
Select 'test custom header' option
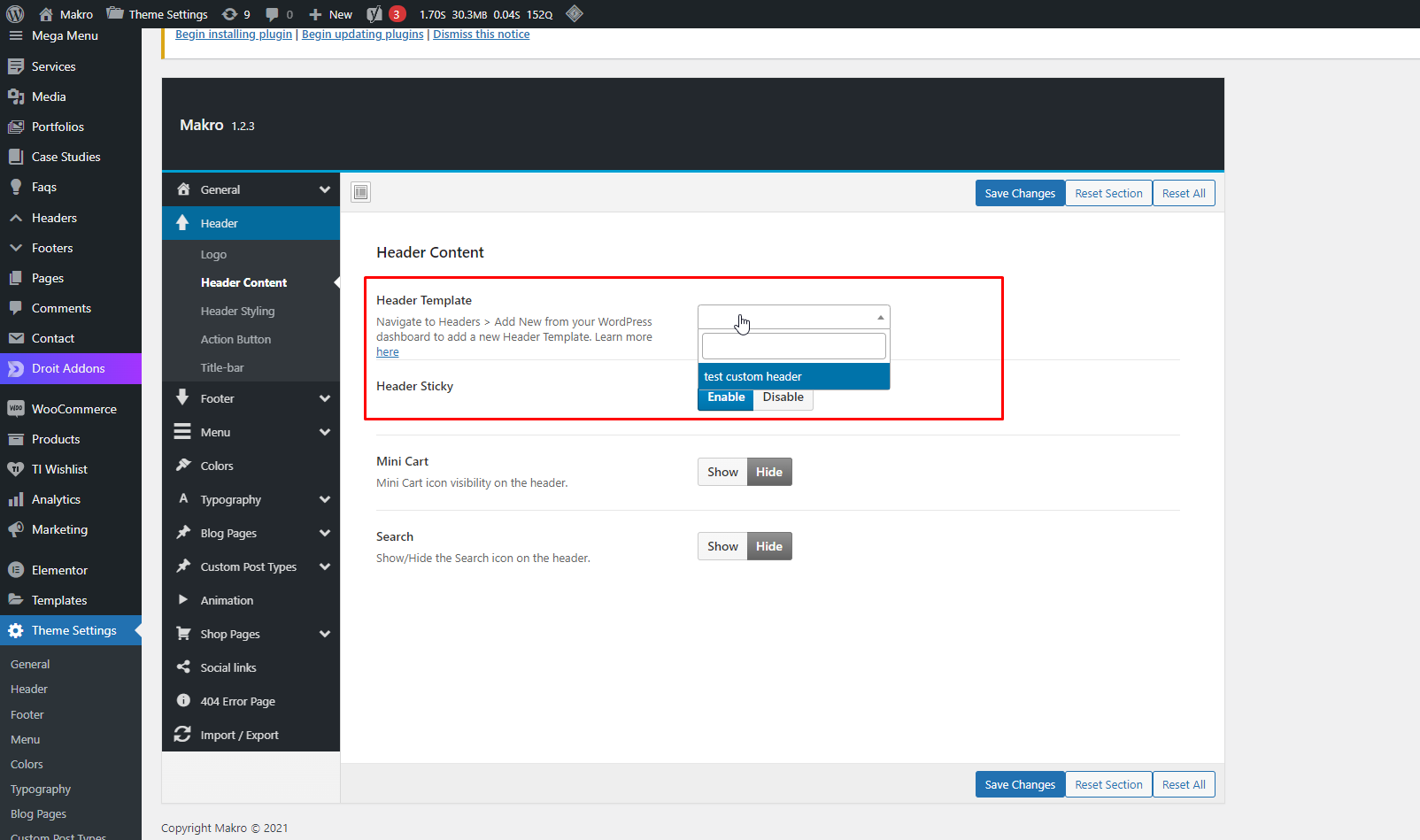(x=794, y=376)
